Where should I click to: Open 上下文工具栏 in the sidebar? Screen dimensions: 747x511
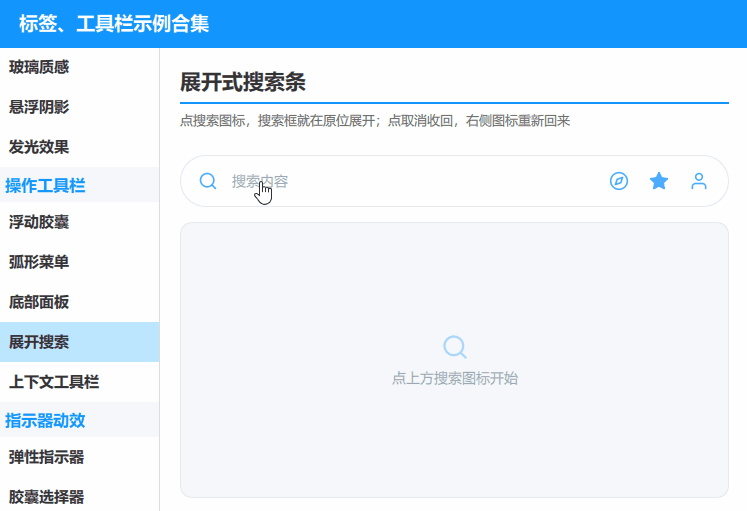tap(80, 382)
